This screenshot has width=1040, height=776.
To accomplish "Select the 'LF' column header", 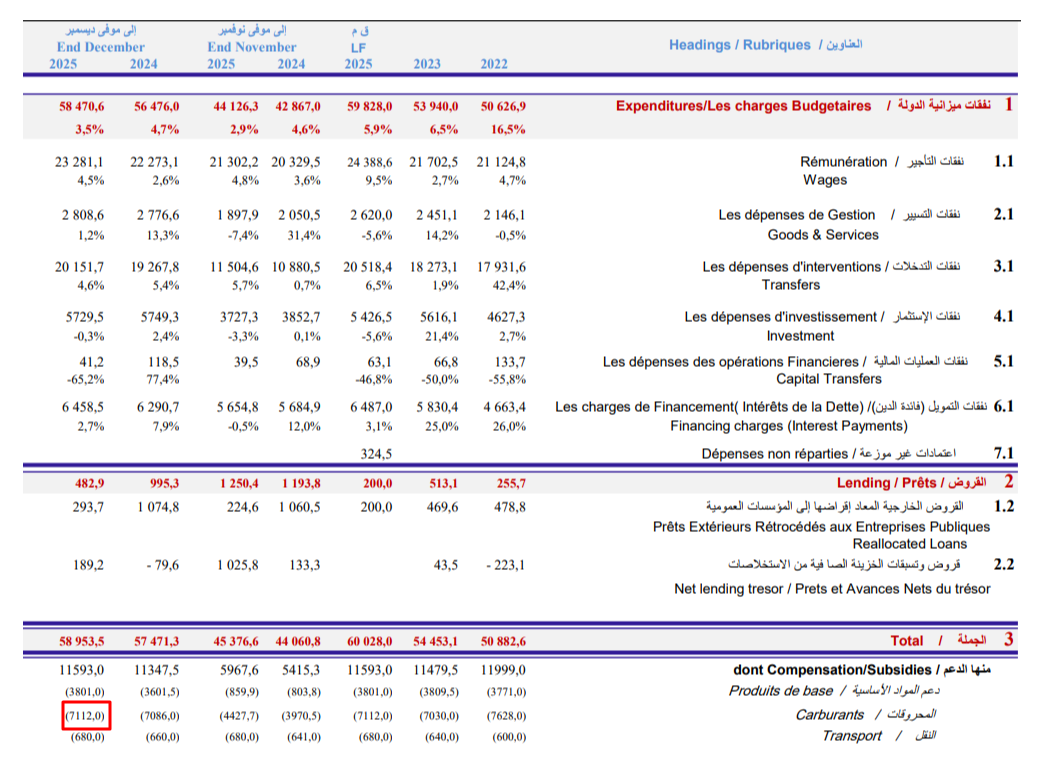I will point(358,47).
